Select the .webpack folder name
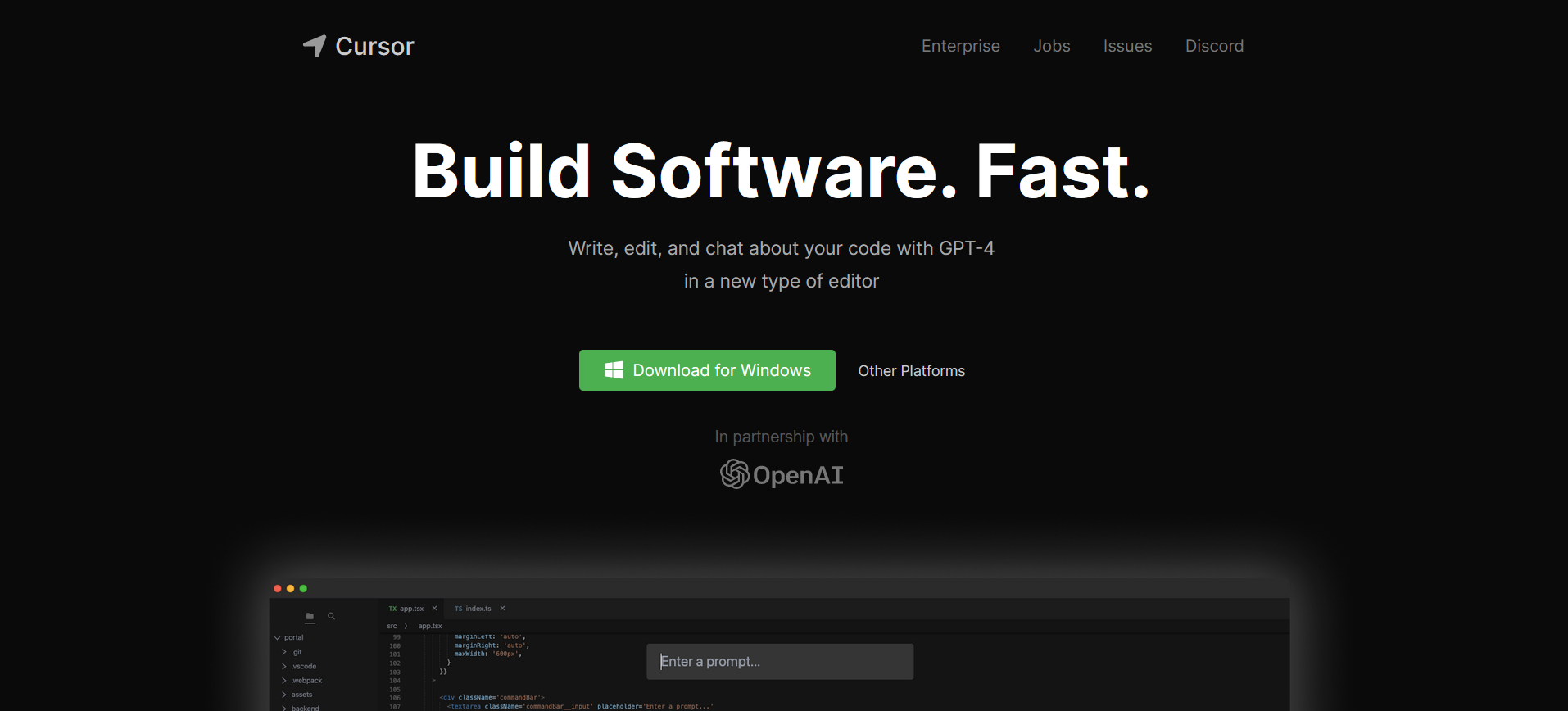 pos(306,680)
